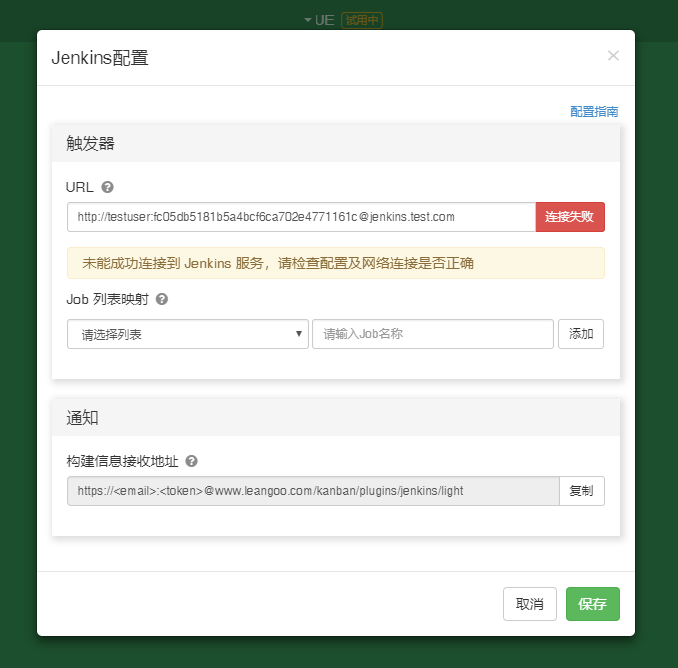This screenshot has height=668, width=678.
Task: Save the configuration with the 保存 button
Action: (592, 604)
